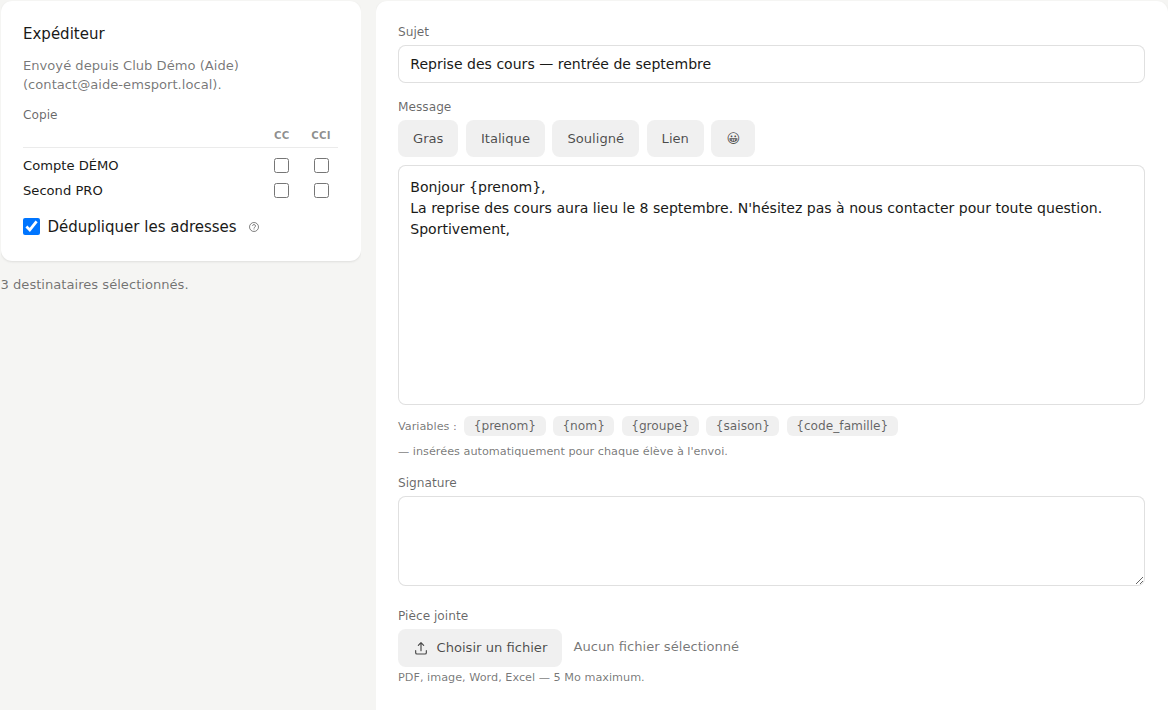Screen dimensions: 1168x710
Task: Check the CCI box for Second PRO
Action: point(321,191)
